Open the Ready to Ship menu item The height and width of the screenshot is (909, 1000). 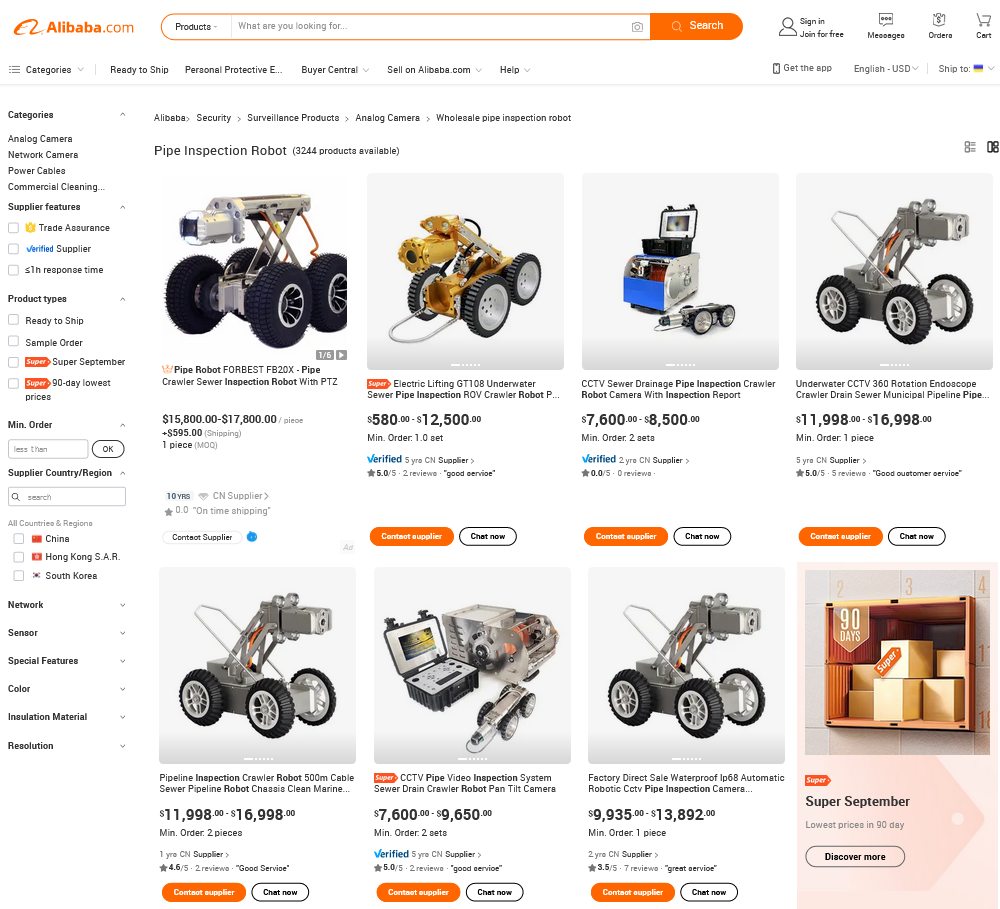[x=139, y=70]
